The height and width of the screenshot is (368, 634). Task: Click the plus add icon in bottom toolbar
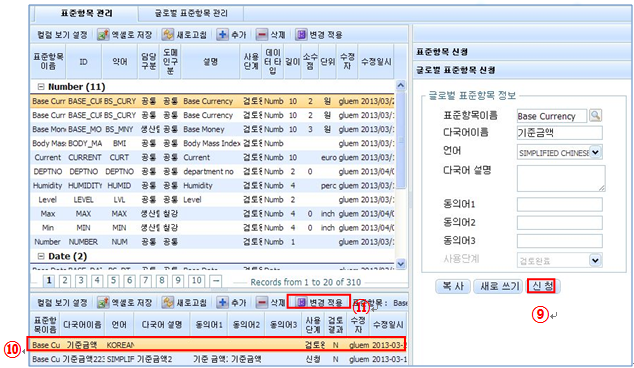coord(222,302)
